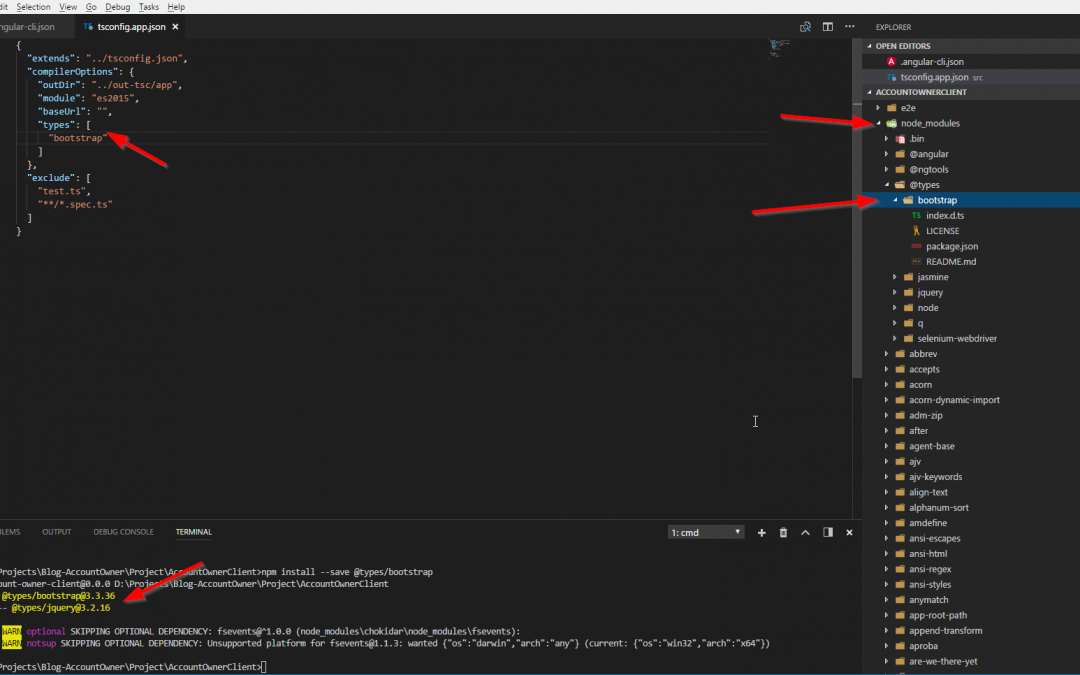
Task: Close the terminal panel with X icon
Action: (x=850, y=533)
